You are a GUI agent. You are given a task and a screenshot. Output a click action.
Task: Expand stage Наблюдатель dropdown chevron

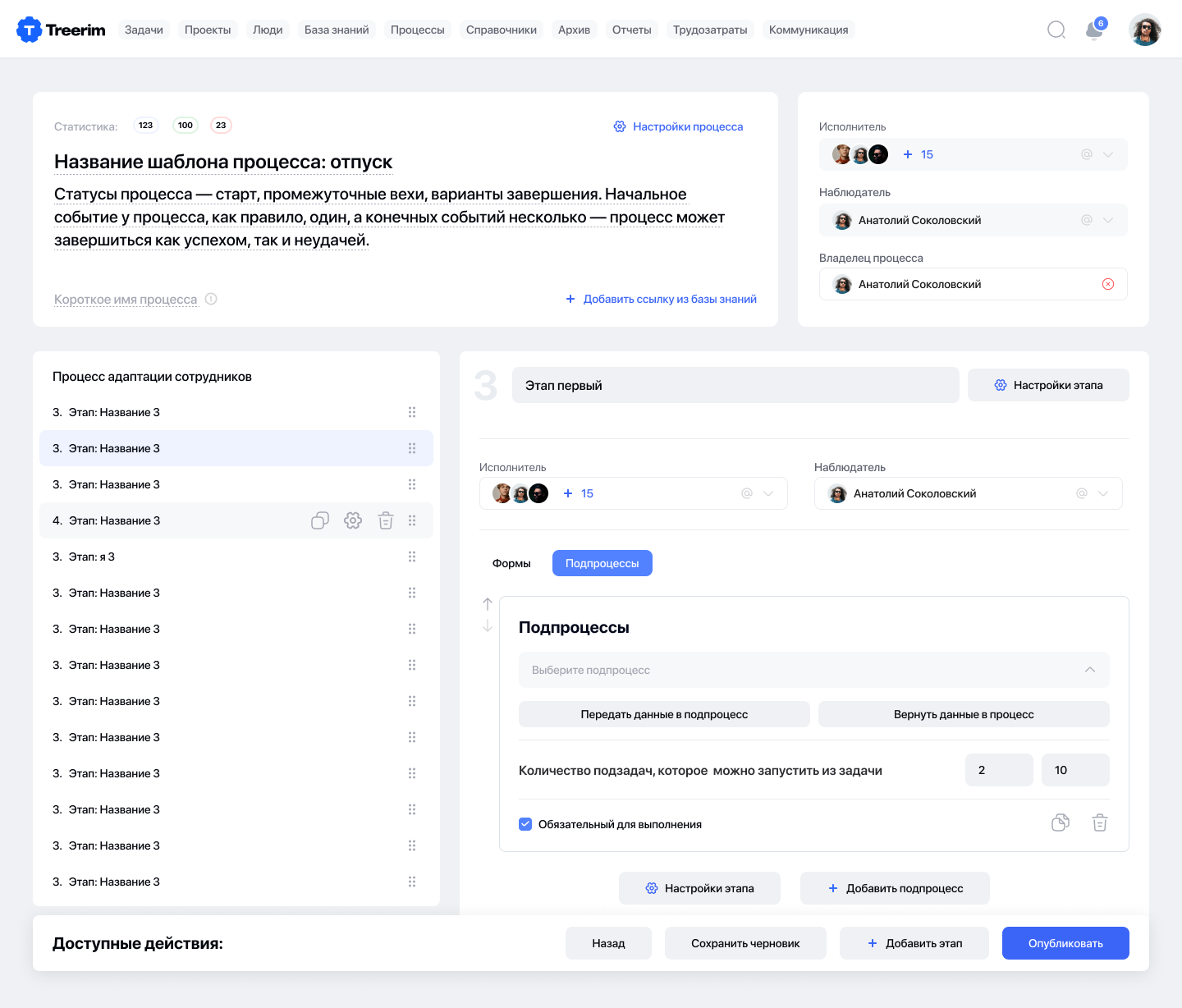[x=1103, y=493]
